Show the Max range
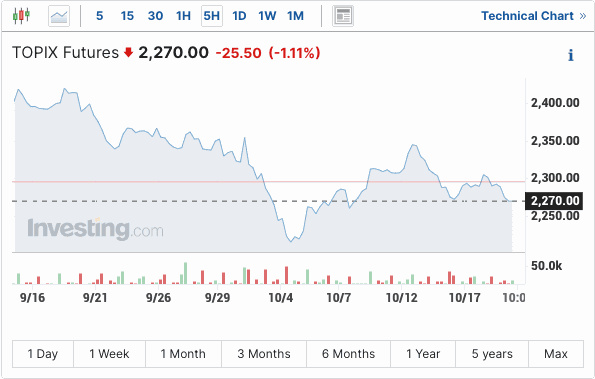 pyautogui.click(x=556, y=354)
